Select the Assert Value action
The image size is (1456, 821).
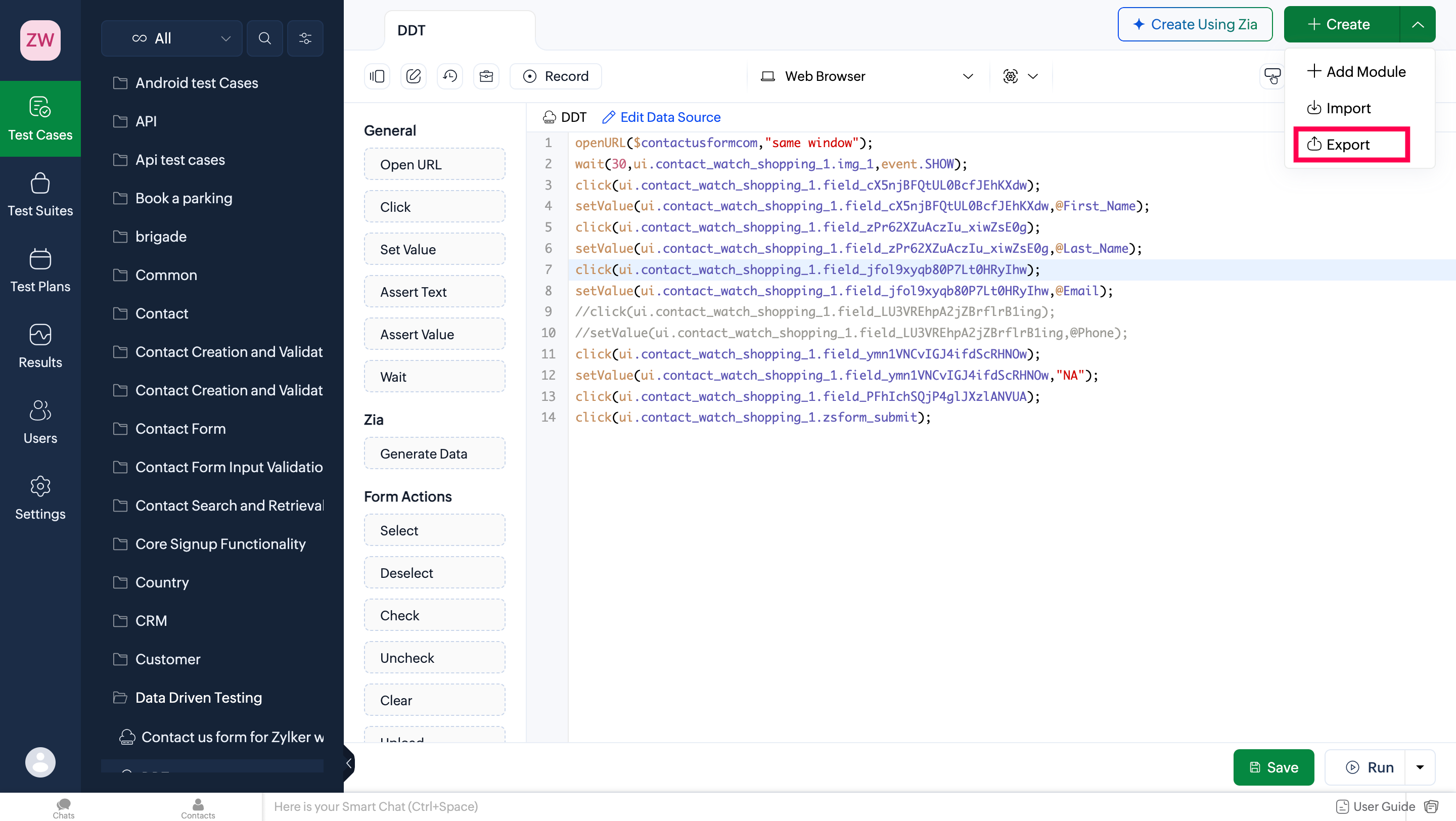435,334
